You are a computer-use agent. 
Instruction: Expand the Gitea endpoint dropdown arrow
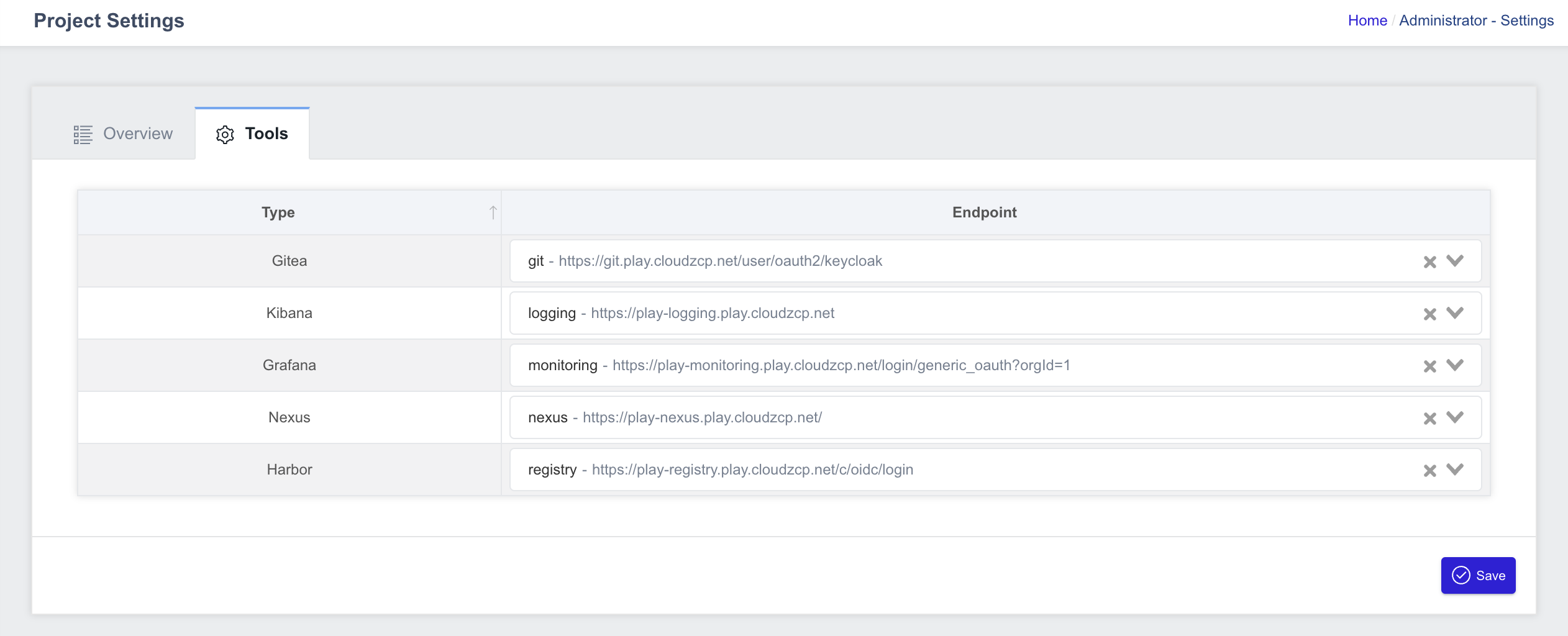1455,261
